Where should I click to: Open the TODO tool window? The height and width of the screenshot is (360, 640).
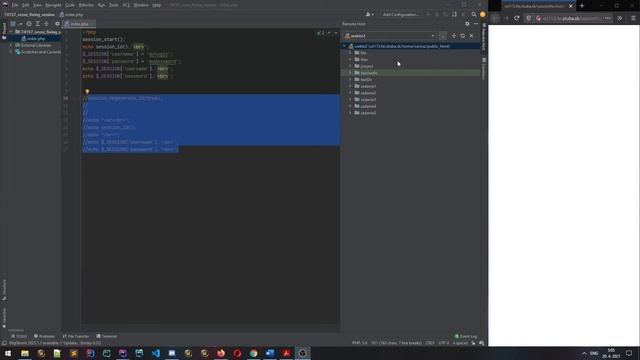point(19,336)
